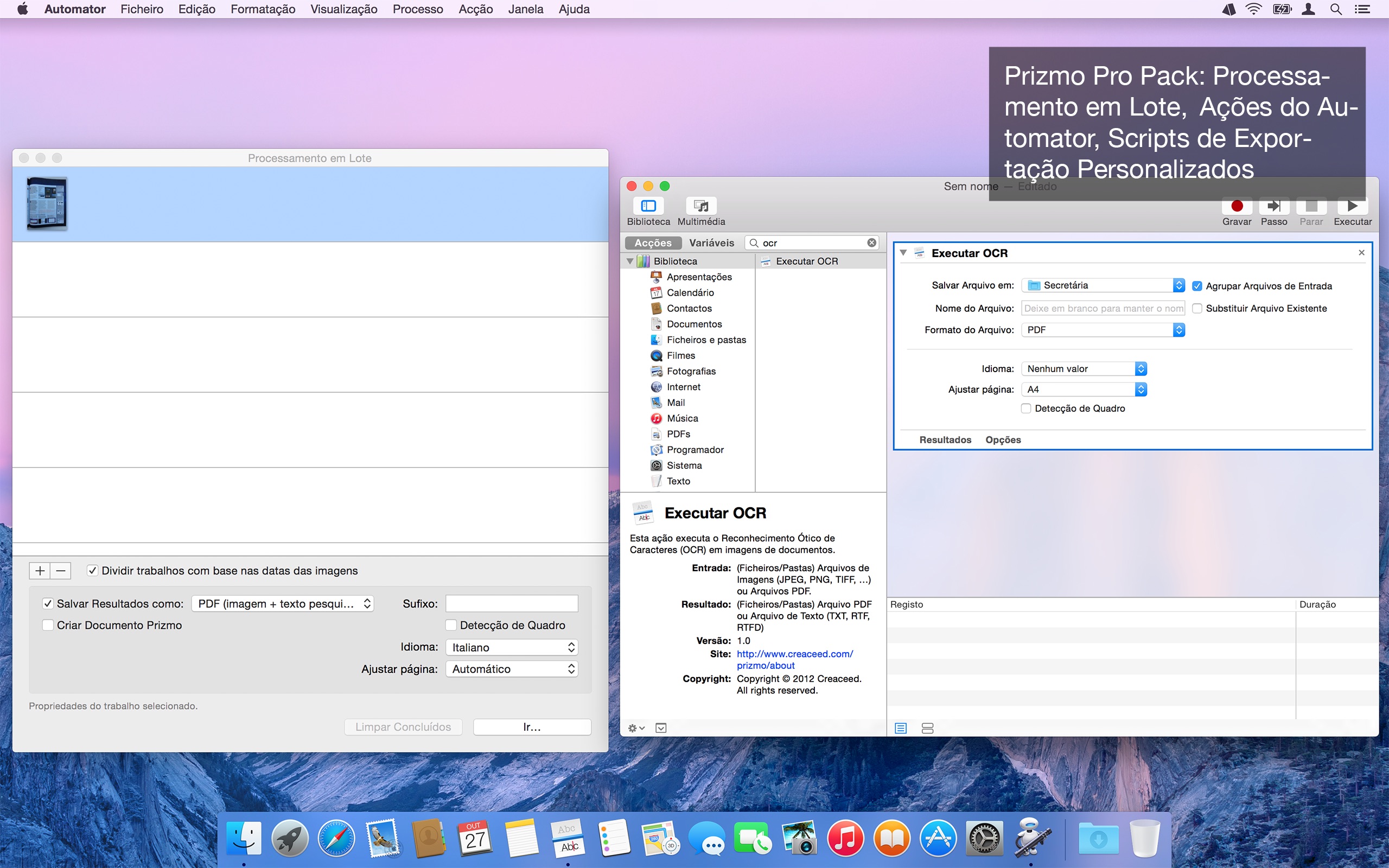This screenshot has width=1389, height=868.
Task: Click the Gravar record button
Action: click(x=1237, y=206)
